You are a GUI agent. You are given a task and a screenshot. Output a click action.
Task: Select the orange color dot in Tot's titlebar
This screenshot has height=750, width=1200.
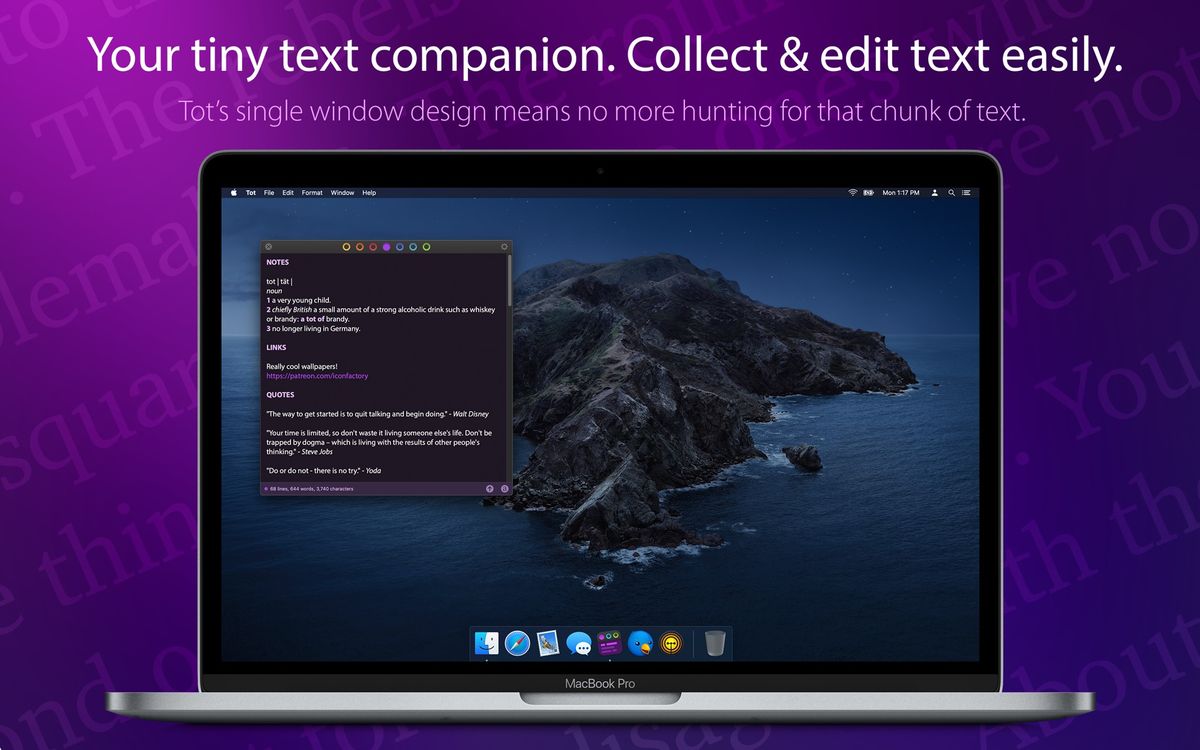coord(360,246)
